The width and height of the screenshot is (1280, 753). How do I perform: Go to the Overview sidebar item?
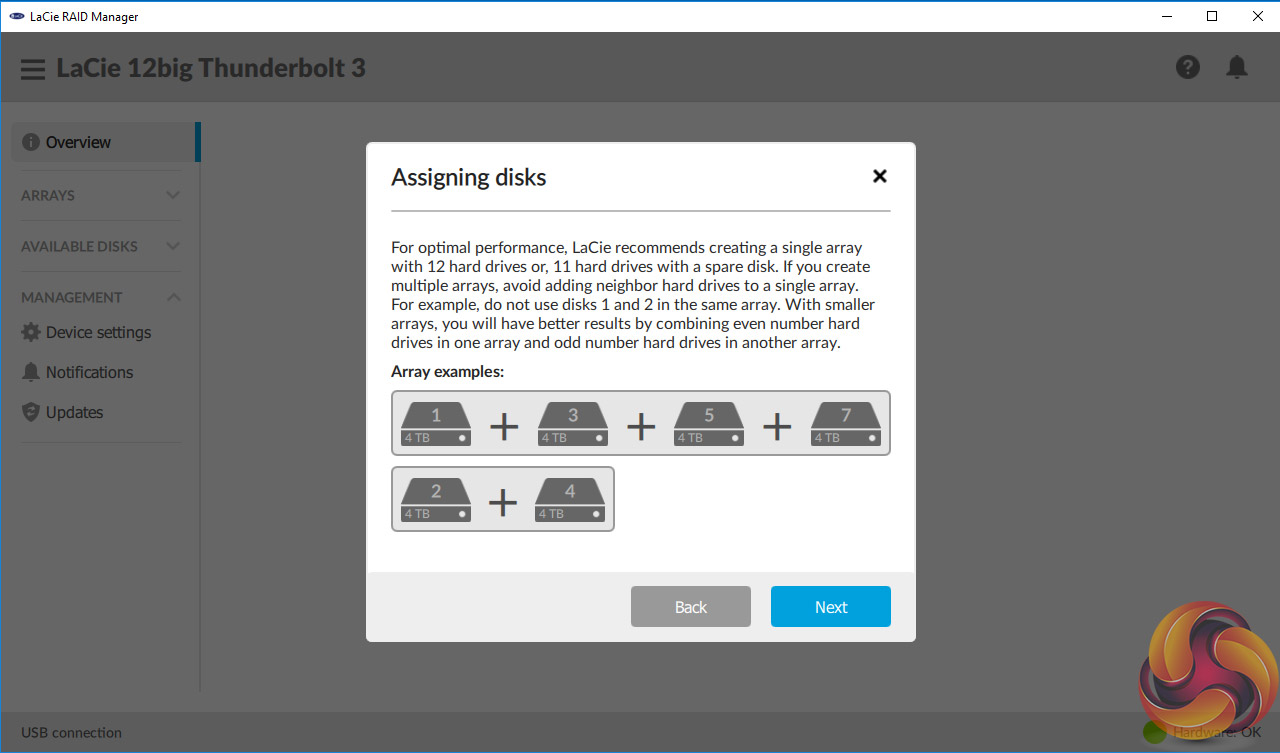(104, 142)
